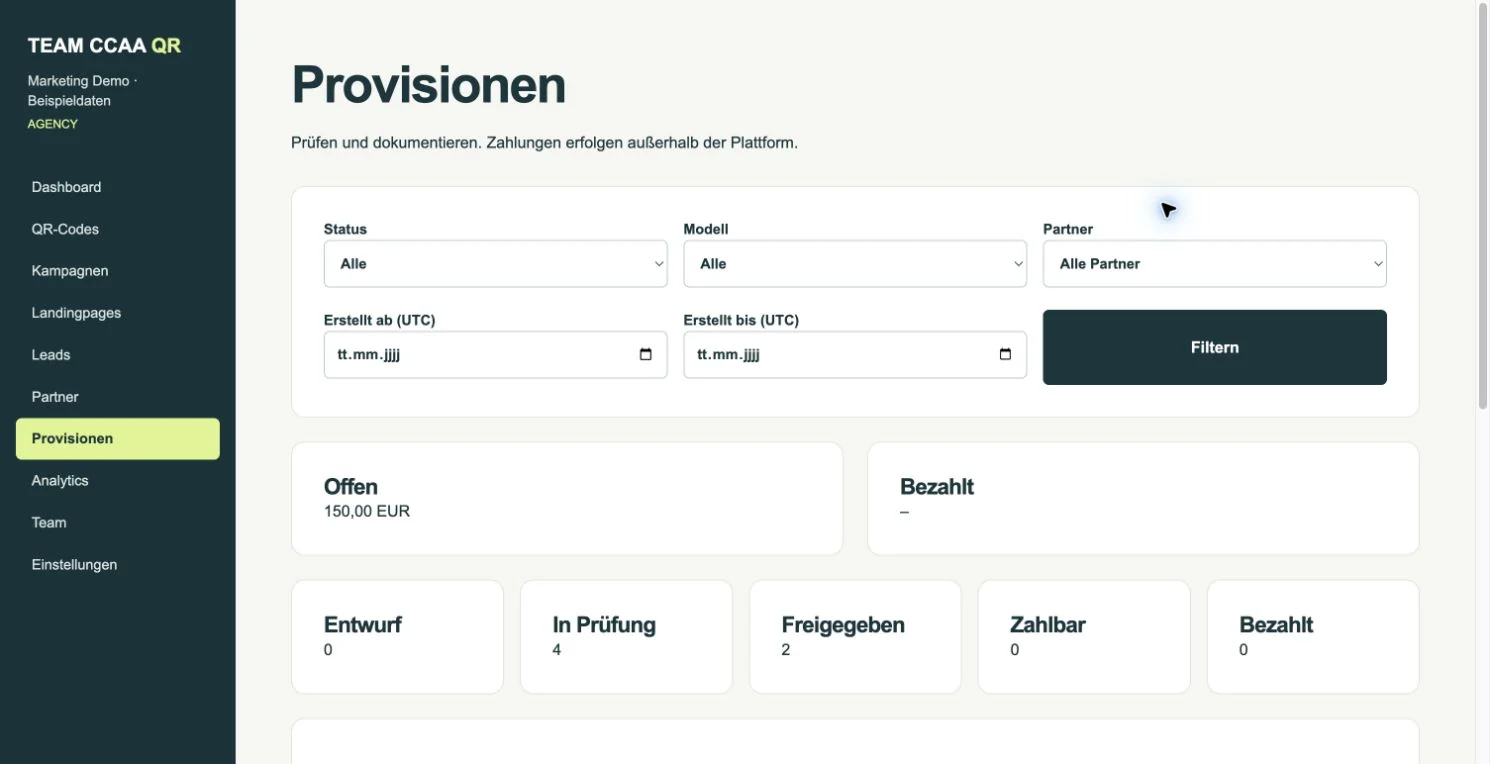Click the AGENCY label in sidebar
Image resolution: width=1490 pixels, height=764 pixels.
tap(53, 124)
